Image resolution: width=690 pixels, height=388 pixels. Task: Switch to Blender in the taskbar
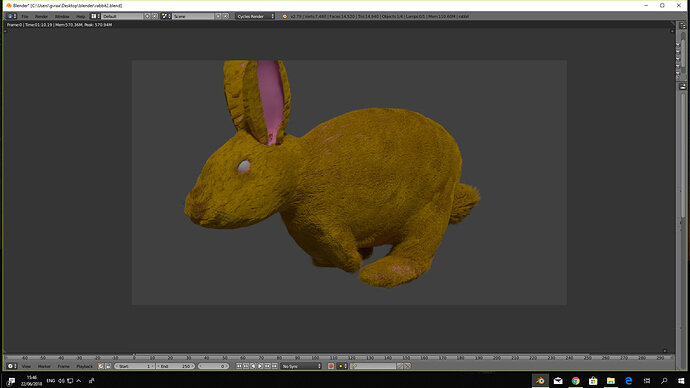pyautogui.click(x=540, y=381)
